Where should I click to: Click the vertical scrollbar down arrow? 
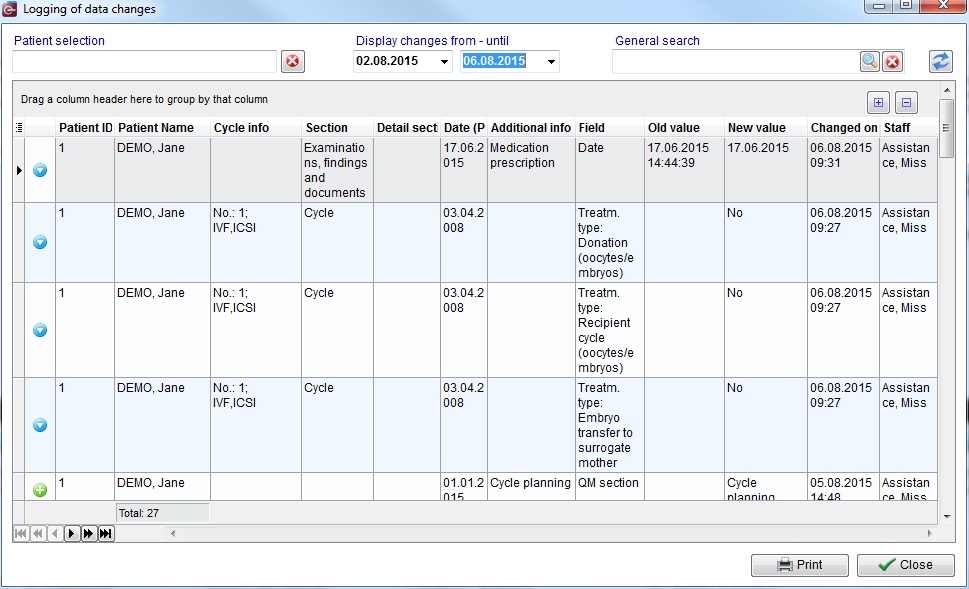coord(947,517)
